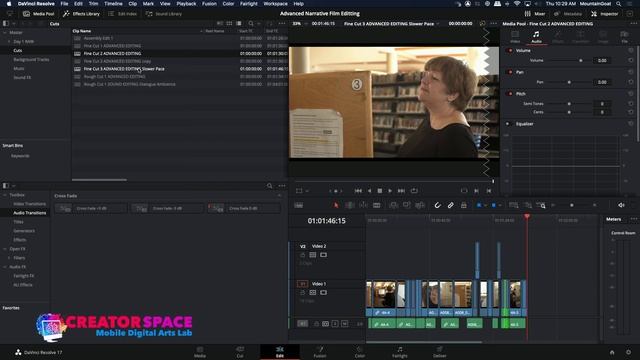This screenshot has width=640, height=360.
Task: Open the Fairlight menu
Action: point(249,4)
